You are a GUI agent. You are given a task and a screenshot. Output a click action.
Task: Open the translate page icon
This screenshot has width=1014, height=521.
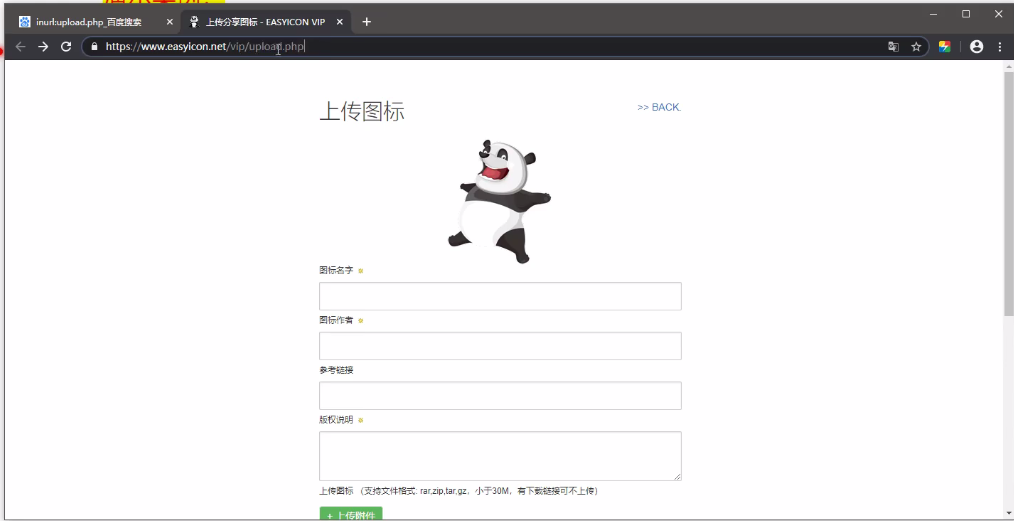(x=893, y=46)
